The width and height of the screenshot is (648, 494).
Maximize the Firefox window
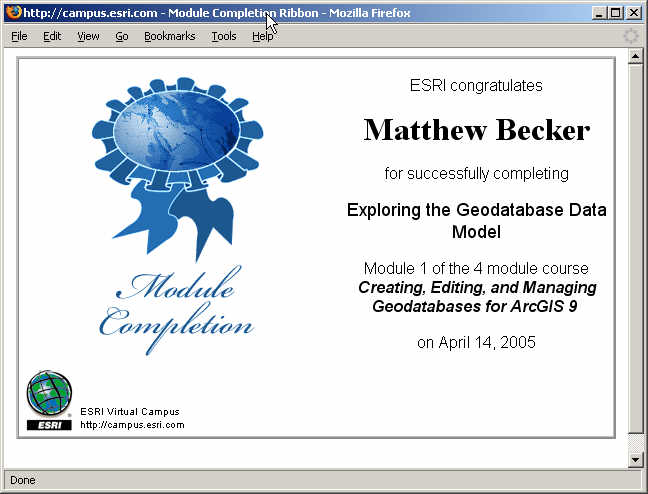coord(615,13)
